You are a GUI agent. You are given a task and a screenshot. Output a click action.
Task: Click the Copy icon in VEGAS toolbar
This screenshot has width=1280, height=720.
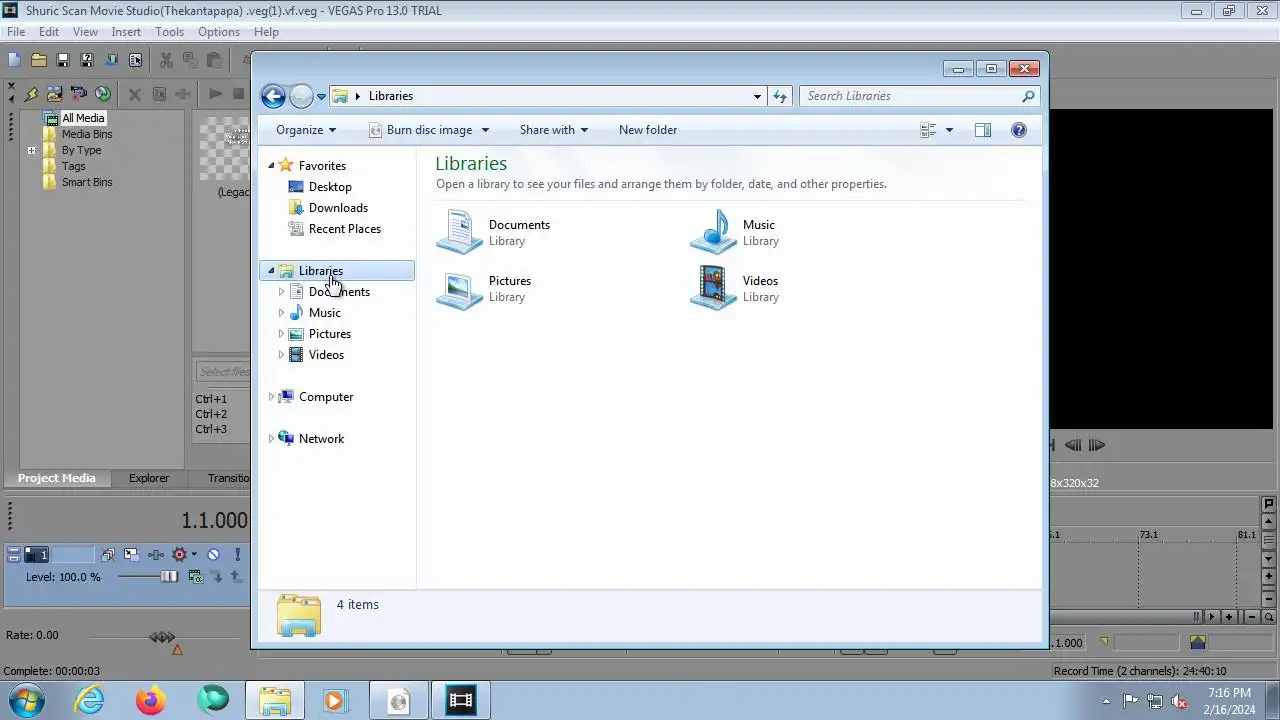[190, 61]
